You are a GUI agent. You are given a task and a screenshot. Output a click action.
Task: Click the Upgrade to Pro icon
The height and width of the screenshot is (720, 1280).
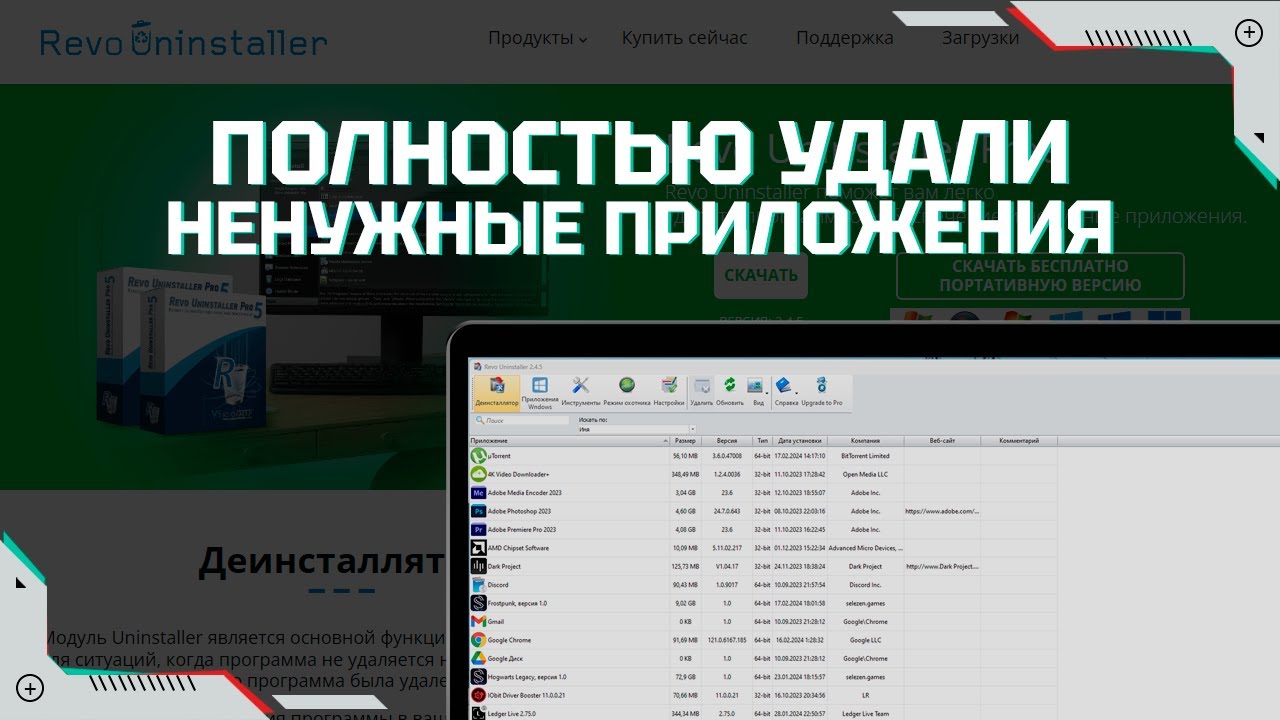tap(822, 391)
